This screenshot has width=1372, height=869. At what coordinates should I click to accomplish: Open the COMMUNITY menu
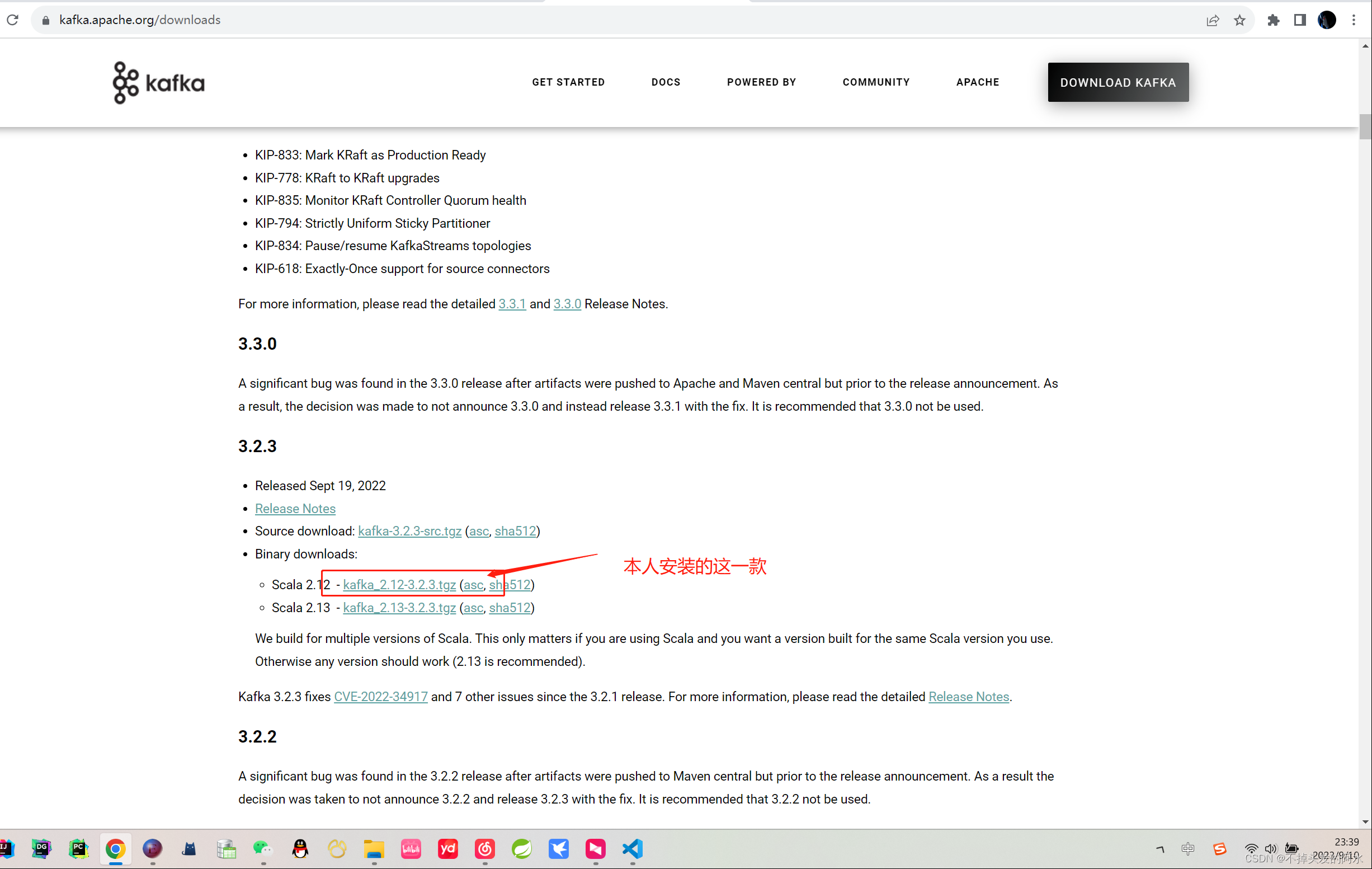pos(876,82)
